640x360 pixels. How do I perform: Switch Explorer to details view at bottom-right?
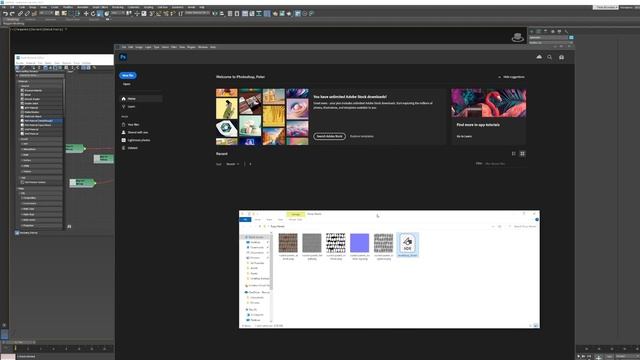(531, 325)
